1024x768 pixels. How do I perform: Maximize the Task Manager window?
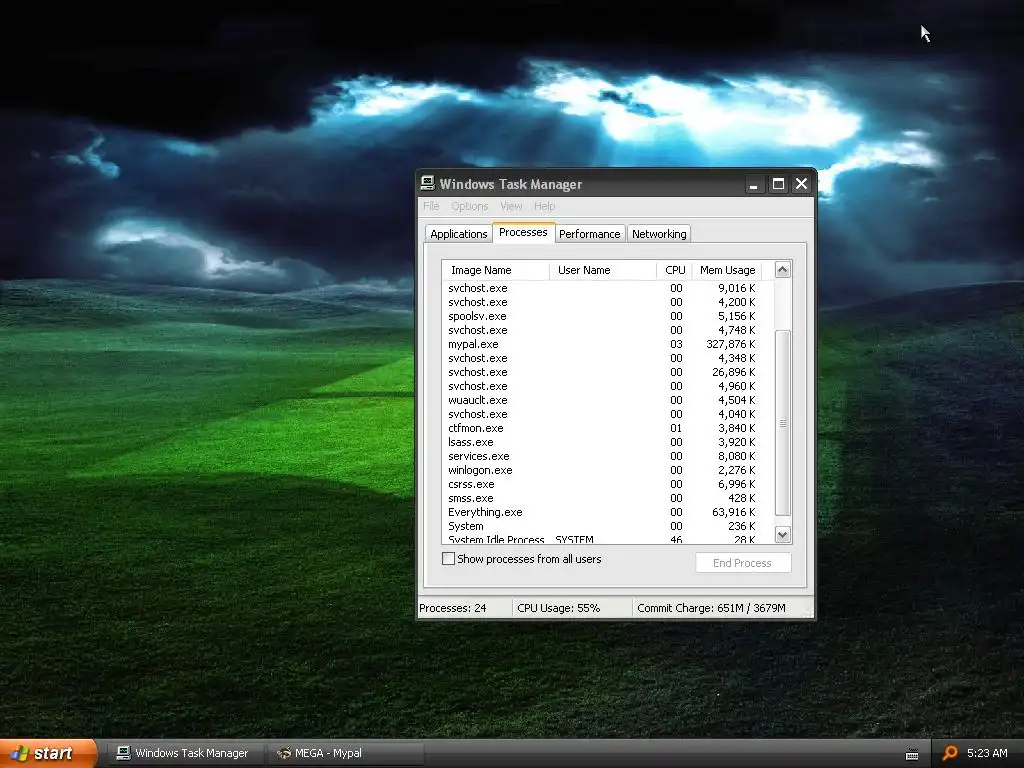coord(778,185)
